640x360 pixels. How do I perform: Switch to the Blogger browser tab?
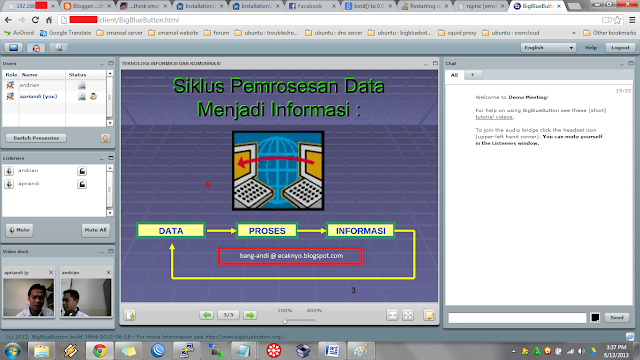[x=87, y=6]
